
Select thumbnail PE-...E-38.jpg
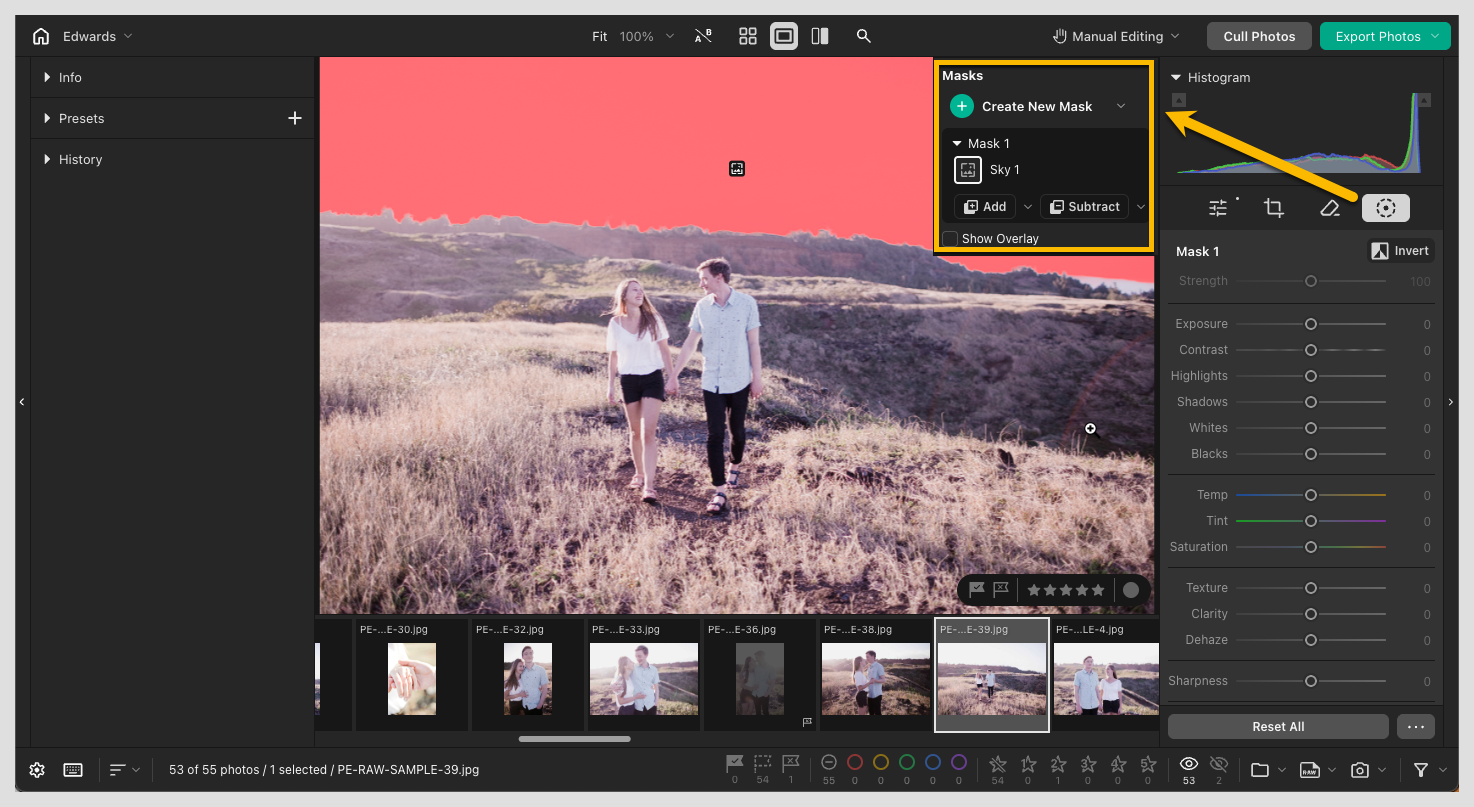(875, 675)
